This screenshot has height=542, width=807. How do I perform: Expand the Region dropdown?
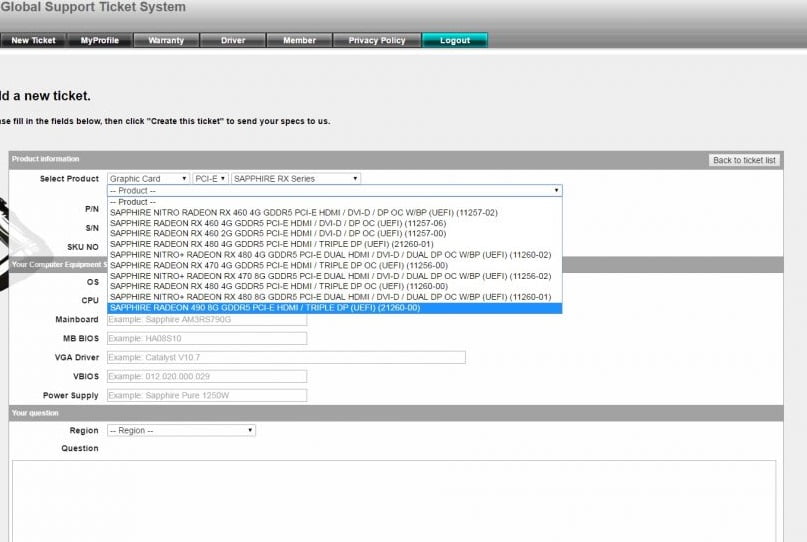coord(180,431)
